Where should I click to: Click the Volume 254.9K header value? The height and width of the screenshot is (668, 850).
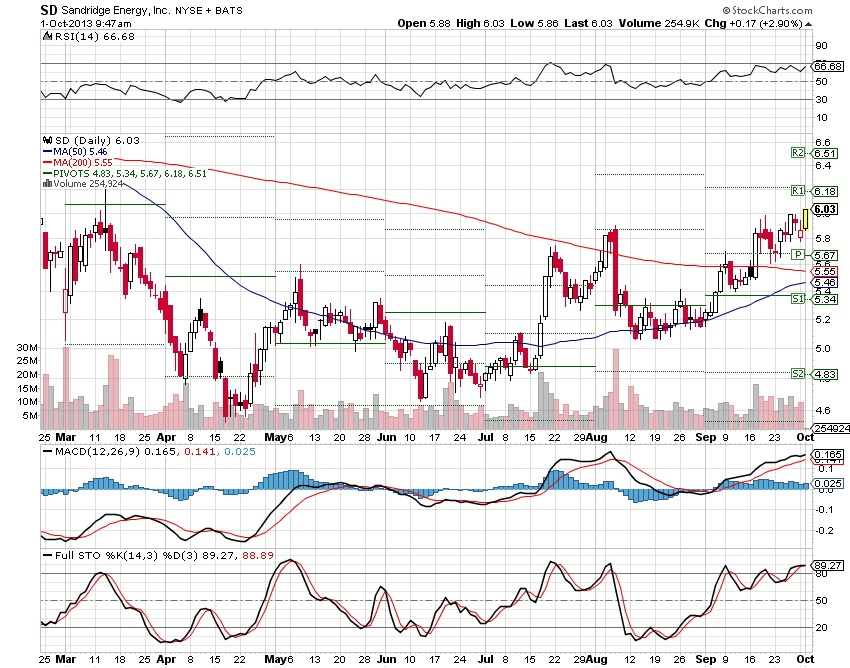[x=659, y=23]
